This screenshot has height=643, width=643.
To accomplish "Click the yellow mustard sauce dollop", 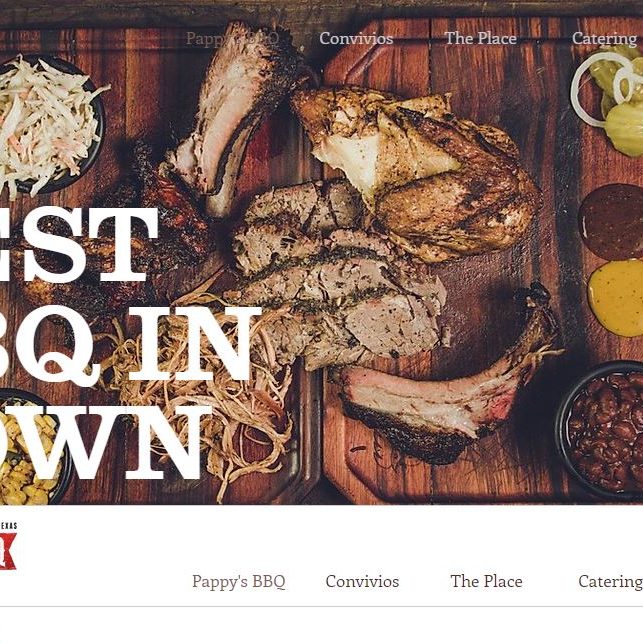I will tap(615, 299).
